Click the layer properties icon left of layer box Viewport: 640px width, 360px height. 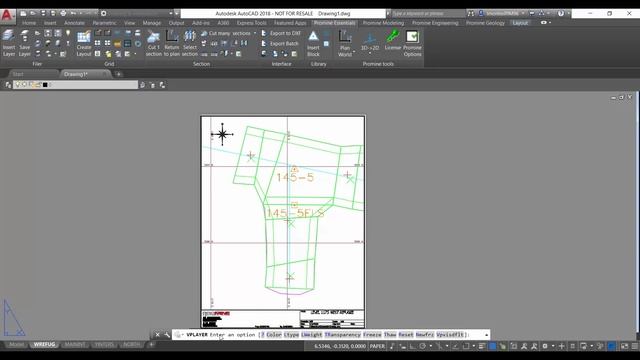(x=8, y=85)
